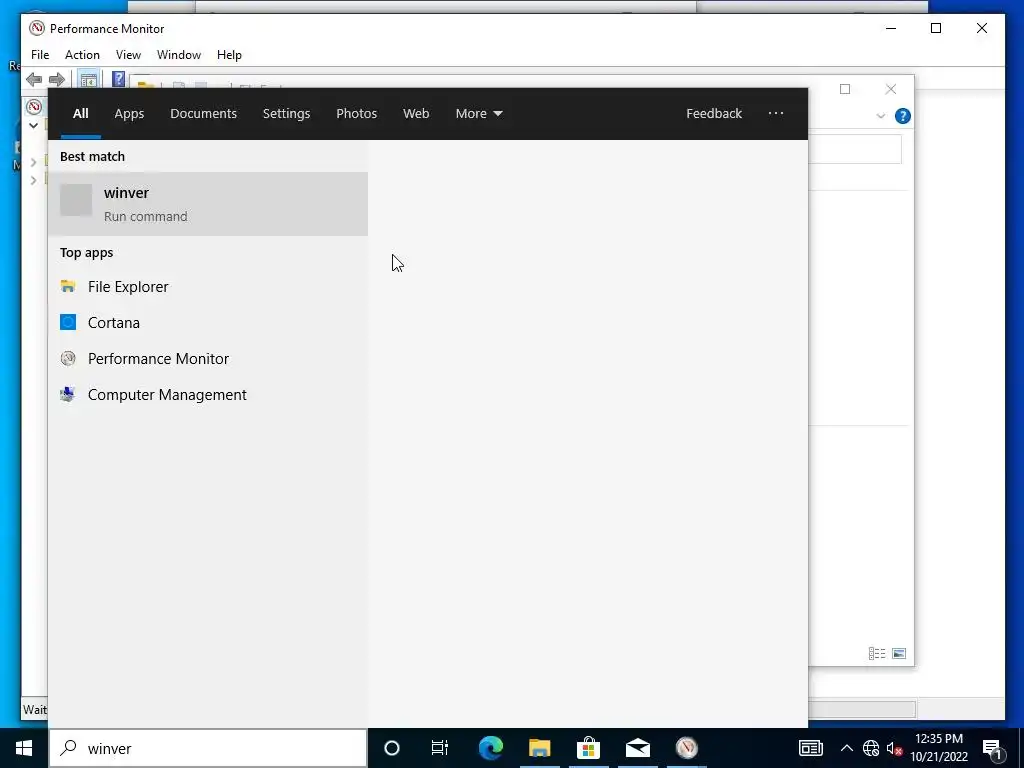Viewport: 1024px width, 768px height.
Task: Switch to details view icon in dialog
Action: pos(877,653)
